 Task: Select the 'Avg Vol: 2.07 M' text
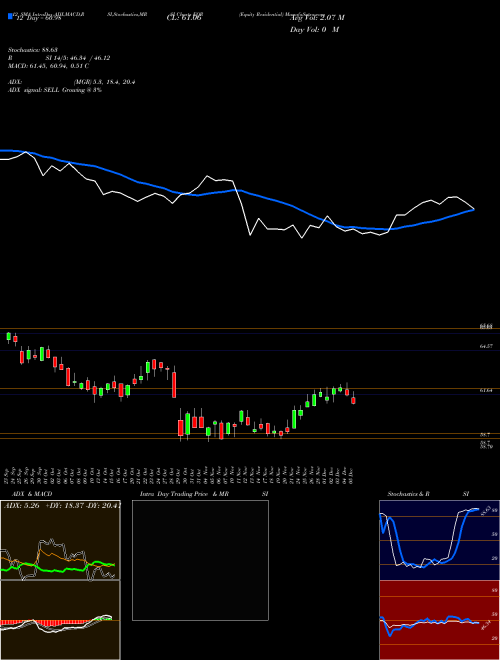[x=317, y=18]
